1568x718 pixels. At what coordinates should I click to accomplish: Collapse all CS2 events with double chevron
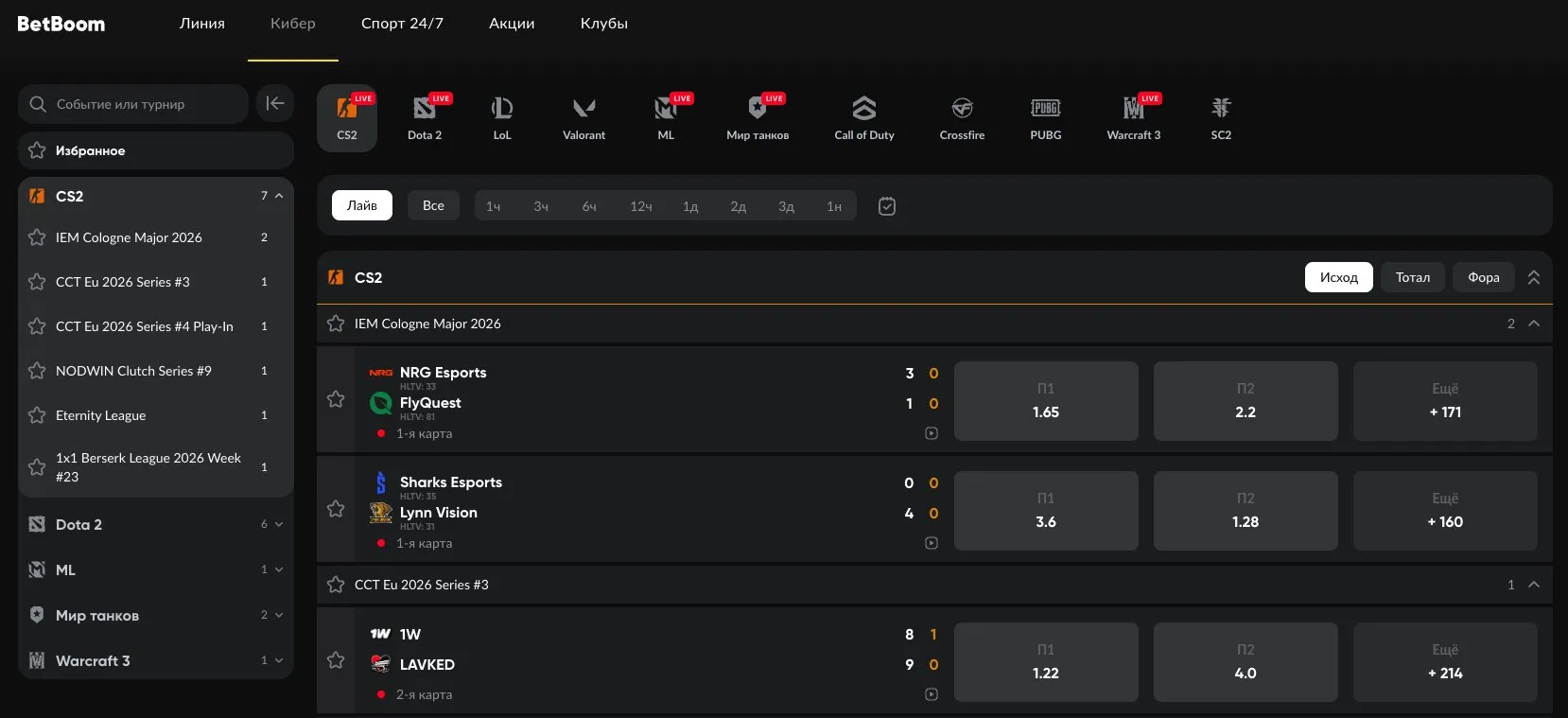1534,277
